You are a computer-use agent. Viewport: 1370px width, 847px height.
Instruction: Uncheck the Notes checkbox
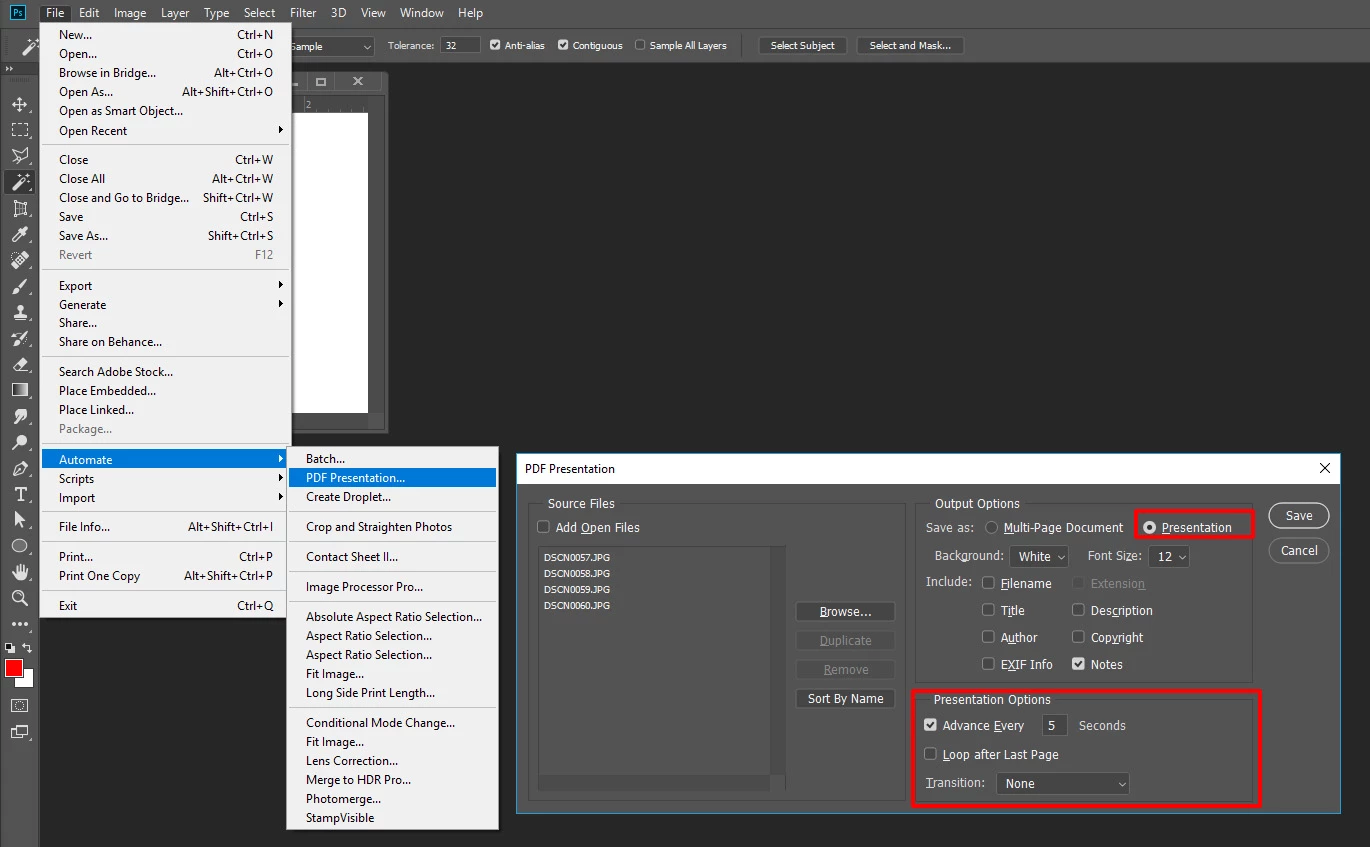tap(1078, 664)
